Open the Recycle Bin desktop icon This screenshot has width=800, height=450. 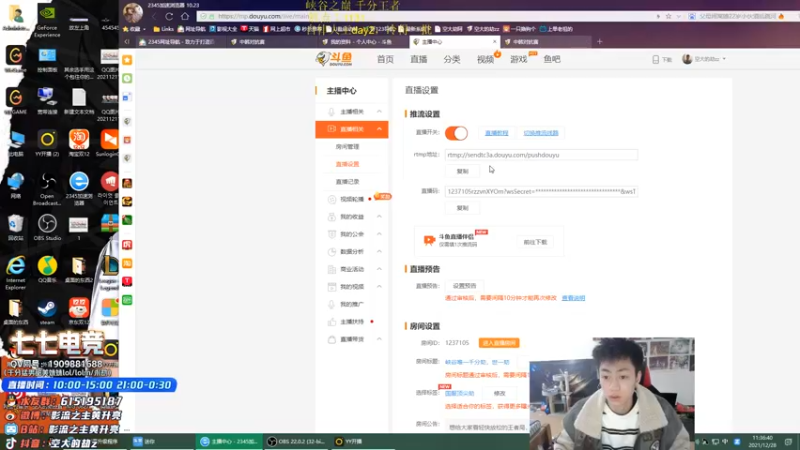pos(15,227)
